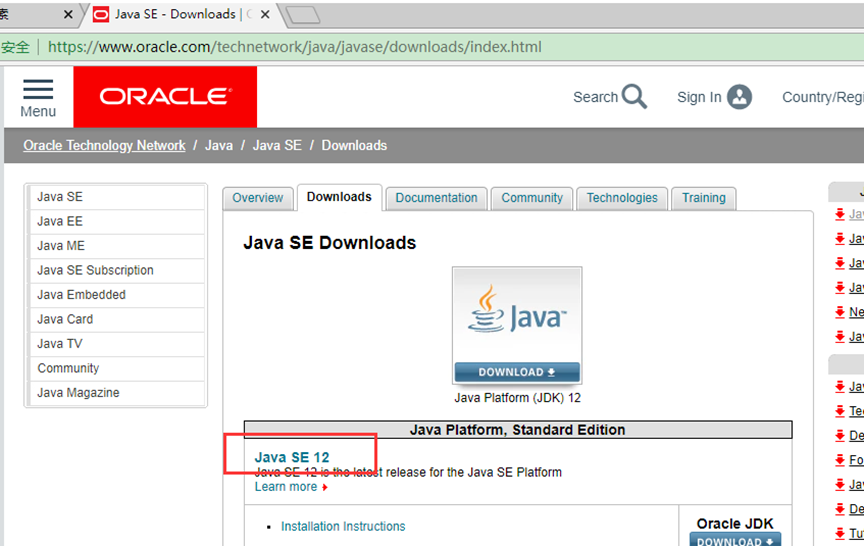This screenshot has width=864, height=546.
Task: Click the Oracle logo
Action: coord(165,97)
